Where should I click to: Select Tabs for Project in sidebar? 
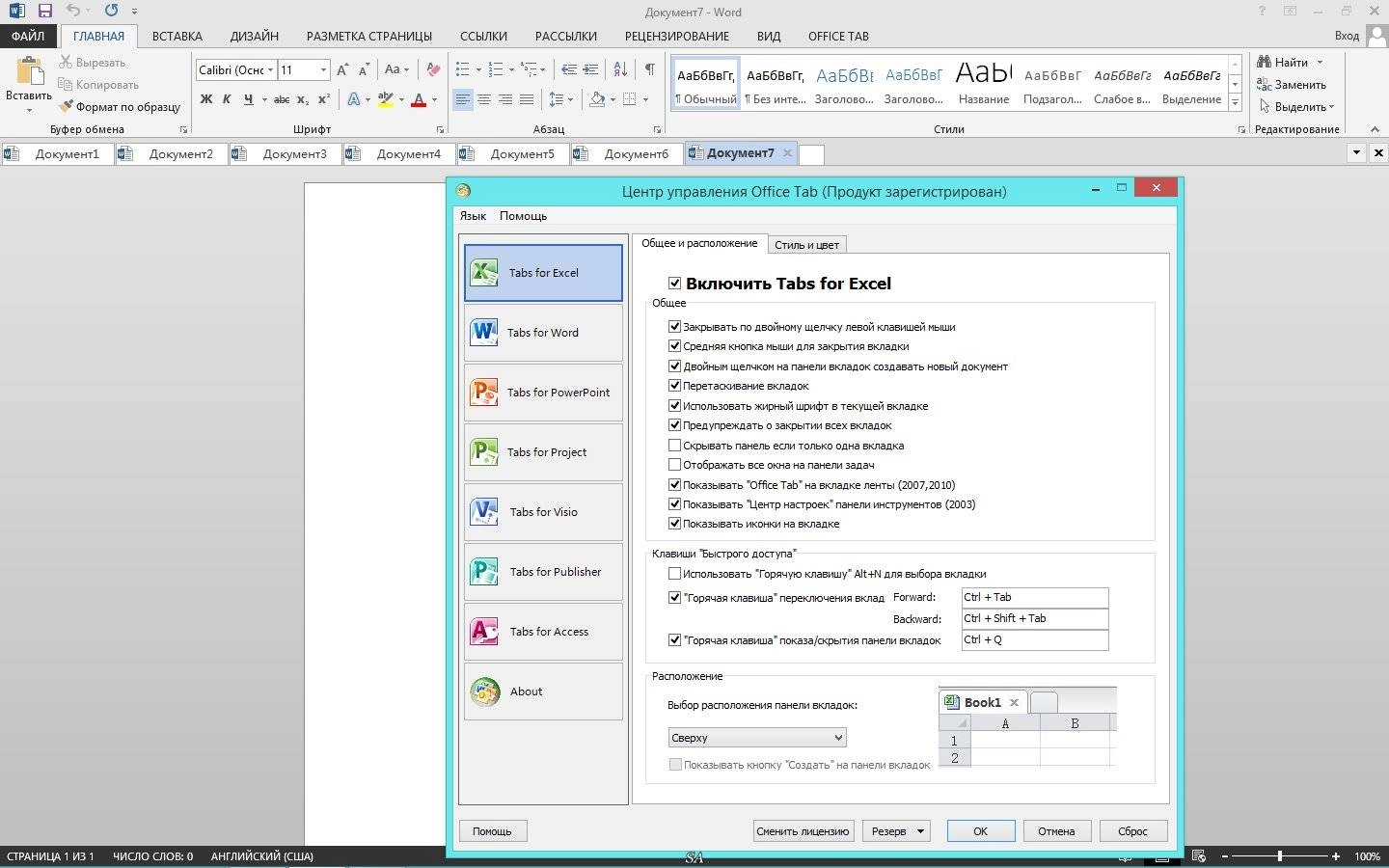coord(543,452)
